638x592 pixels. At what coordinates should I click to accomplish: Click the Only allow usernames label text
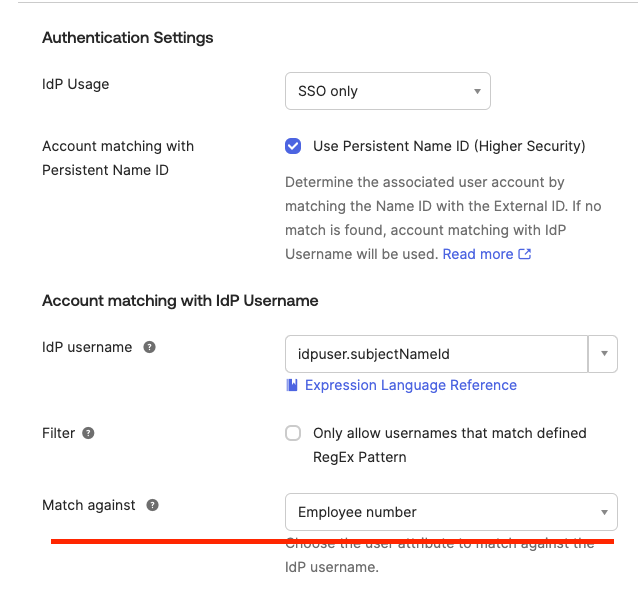[450, 445]
